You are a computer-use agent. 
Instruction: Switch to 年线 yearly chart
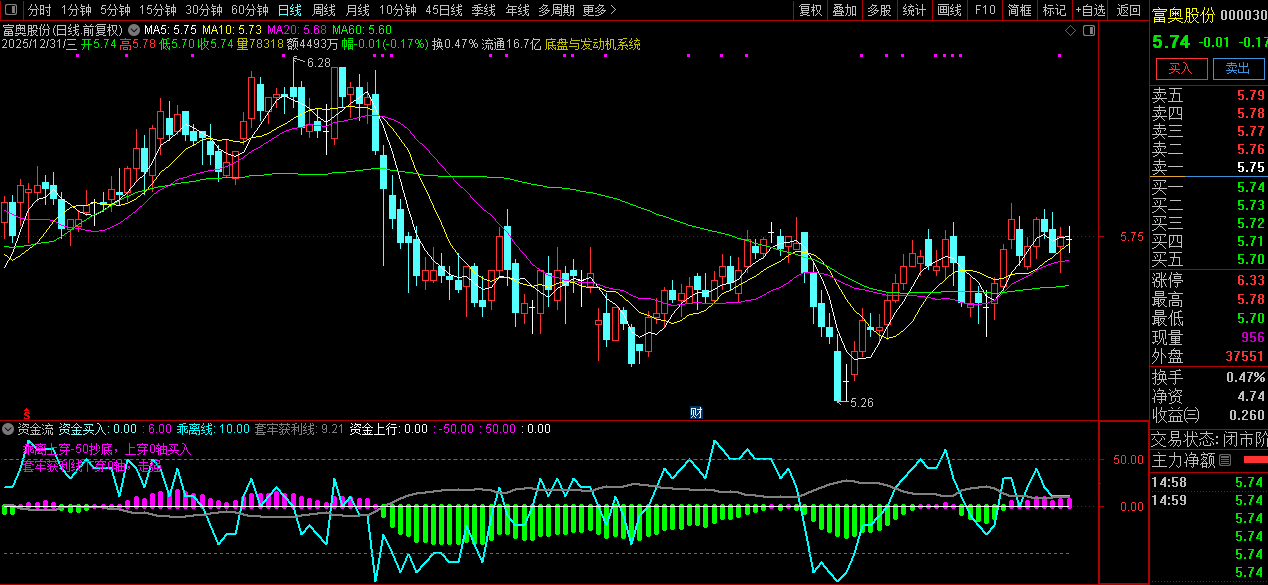coord(517,10)
